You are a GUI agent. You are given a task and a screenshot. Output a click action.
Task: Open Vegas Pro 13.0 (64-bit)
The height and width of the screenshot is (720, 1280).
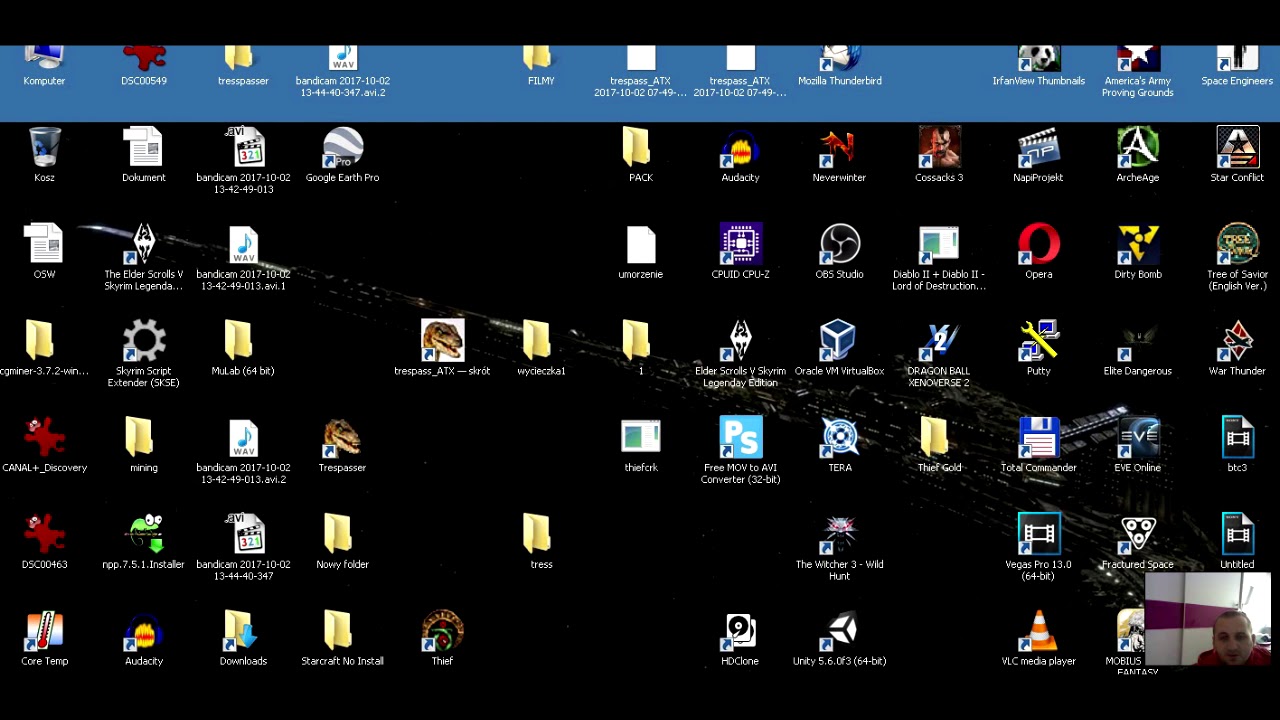coord(1038,548)
